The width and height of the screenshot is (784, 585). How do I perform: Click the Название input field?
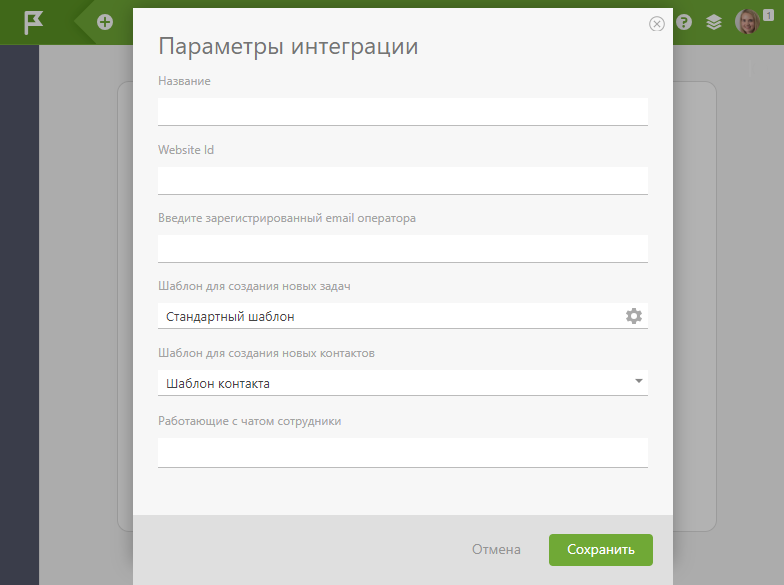pyautogui.click(x=402, y=112)
